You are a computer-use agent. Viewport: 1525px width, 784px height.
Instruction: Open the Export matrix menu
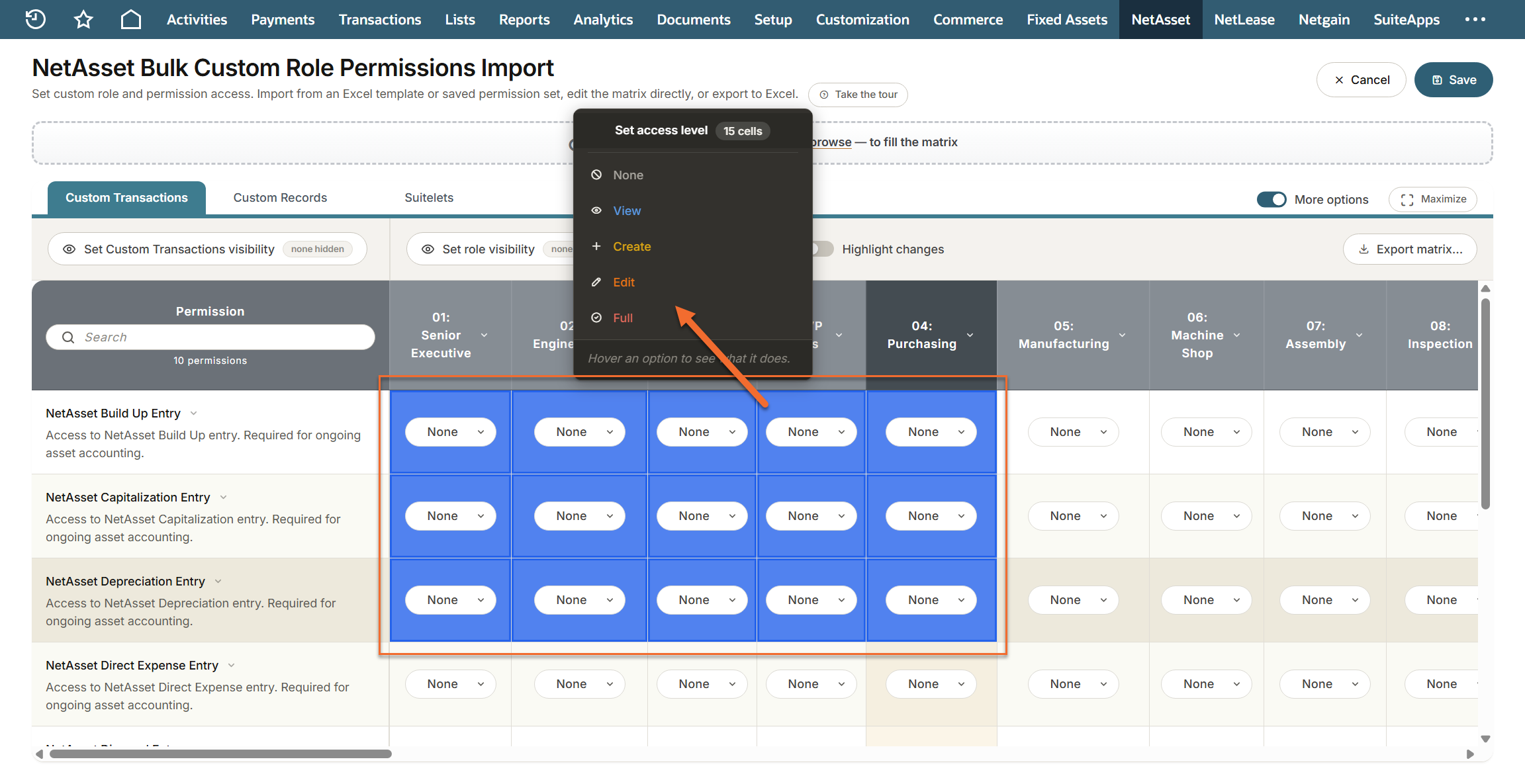coord(1410,249)
